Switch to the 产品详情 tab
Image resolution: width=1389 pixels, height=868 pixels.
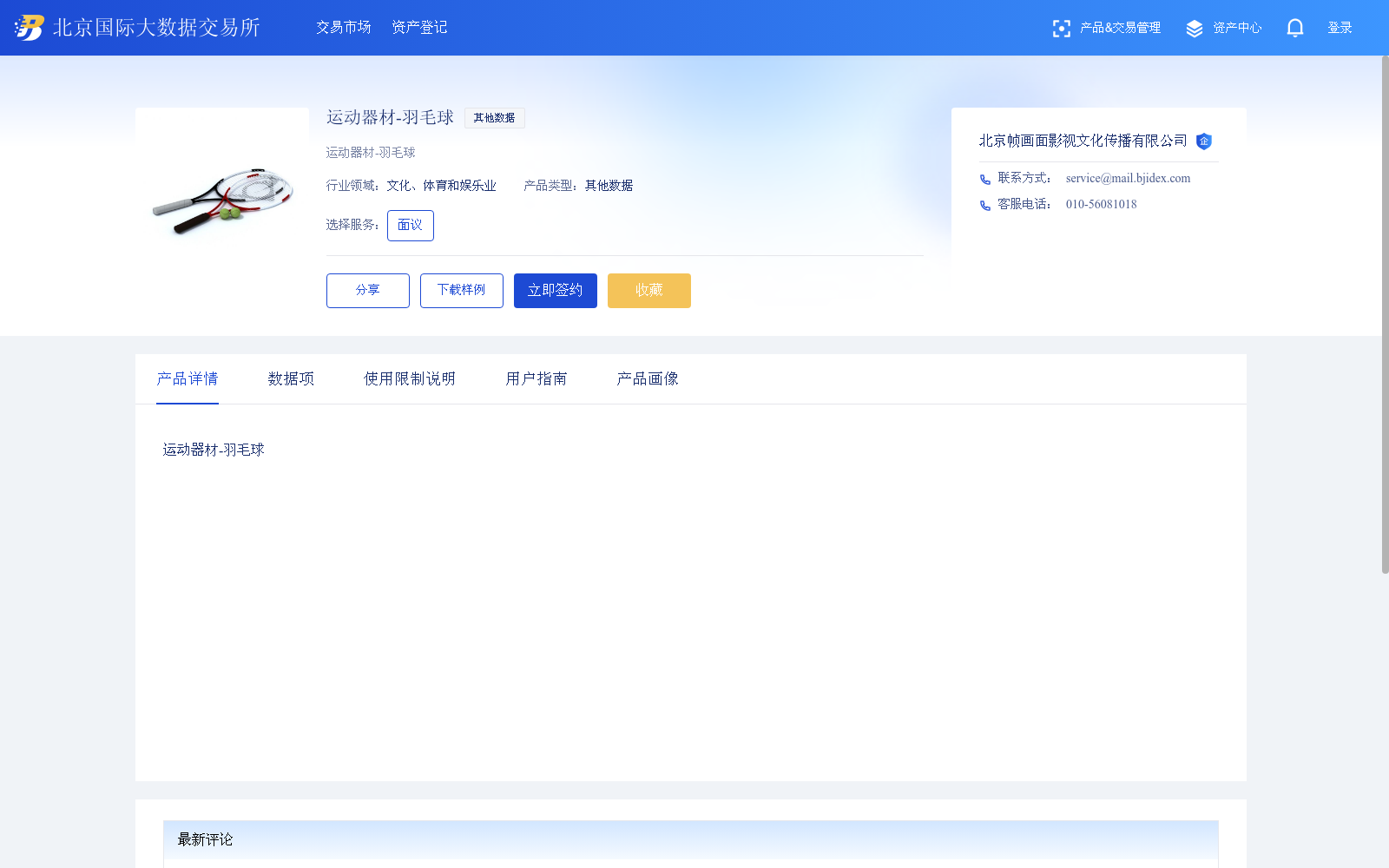click(188, 379)
